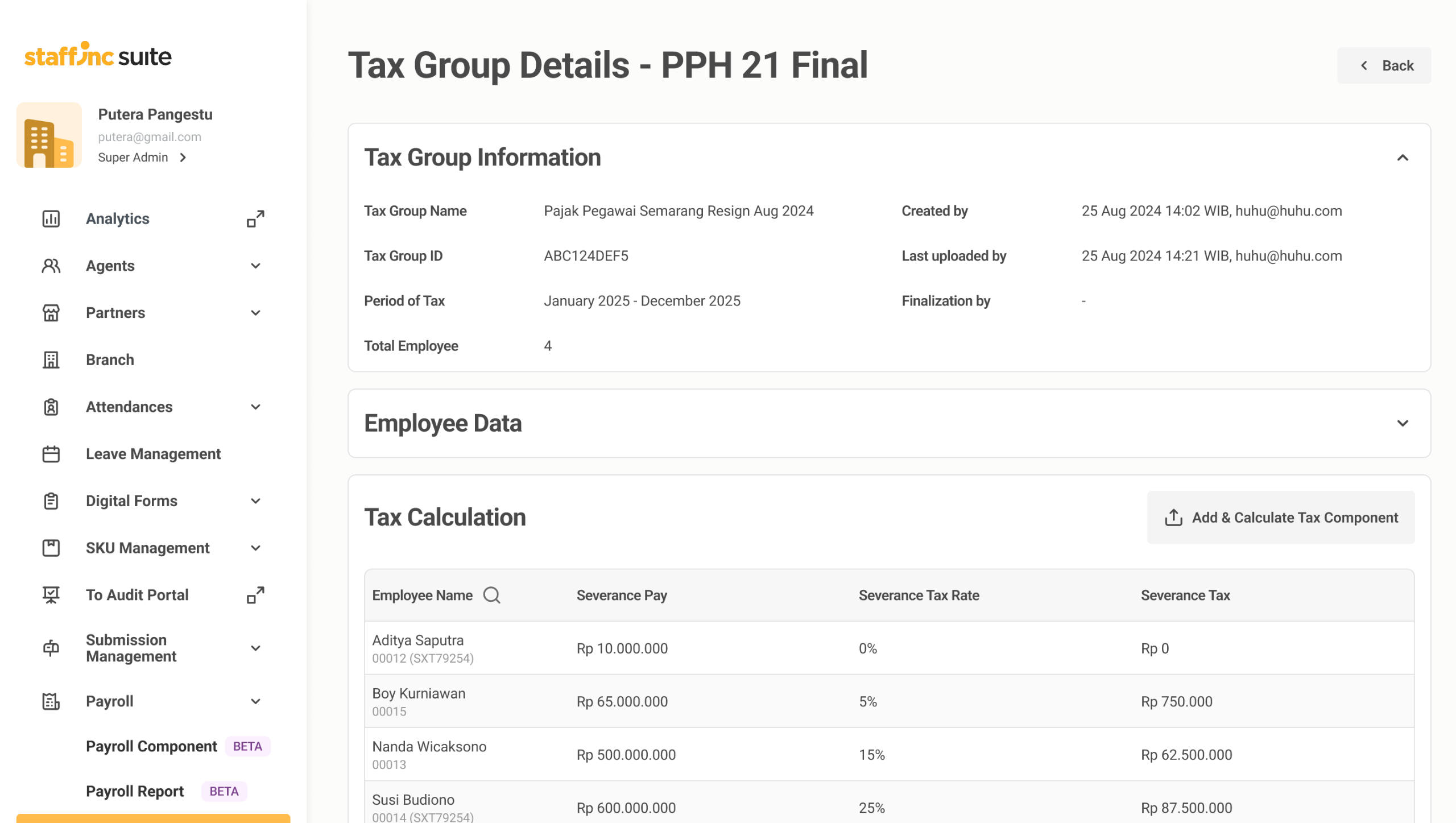
Task: Expand the Digital Forms submenu chevron
Action: pyautogui.click(x=255, y=501)
